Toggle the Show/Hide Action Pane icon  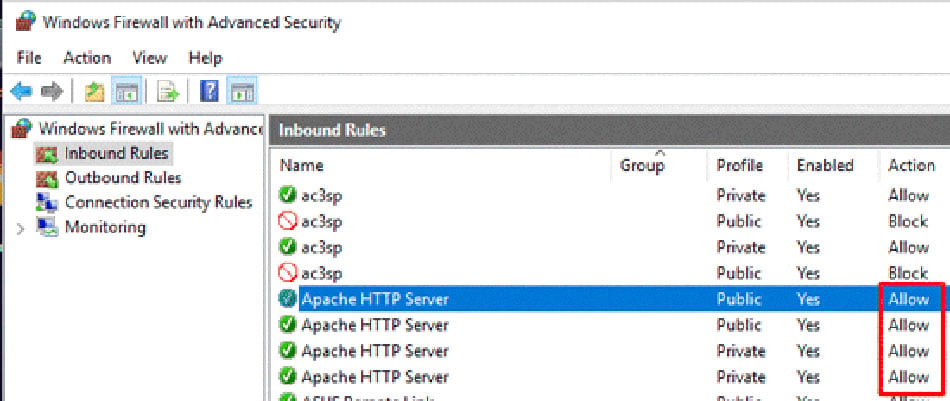242,92
